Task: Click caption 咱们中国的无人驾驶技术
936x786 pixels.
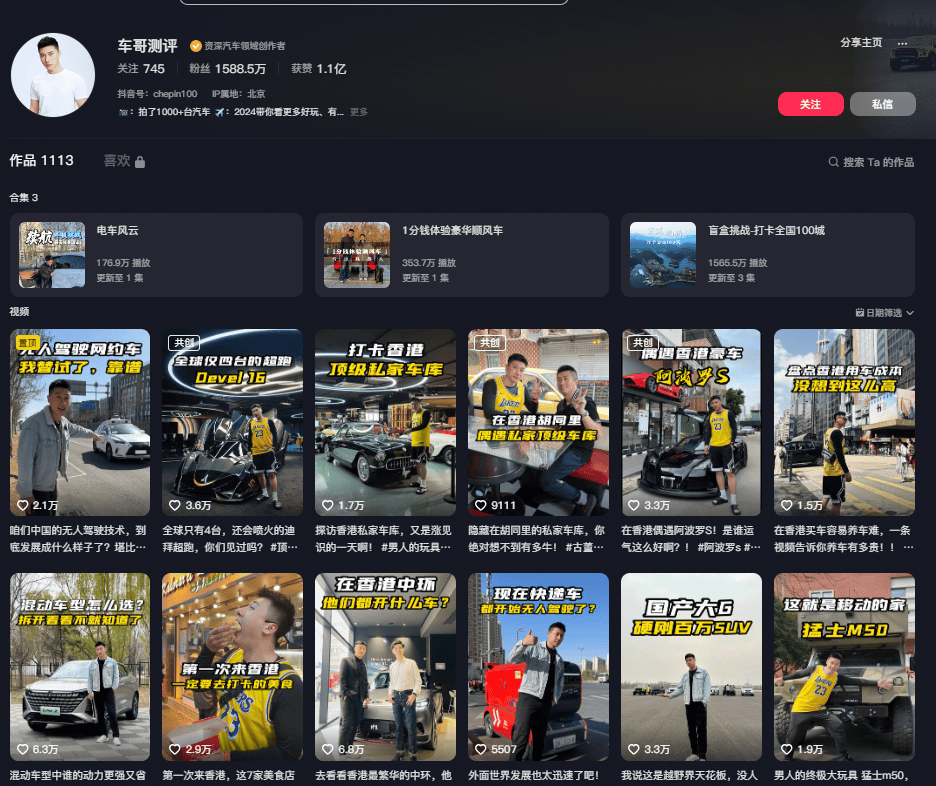Action: [78, 538]
